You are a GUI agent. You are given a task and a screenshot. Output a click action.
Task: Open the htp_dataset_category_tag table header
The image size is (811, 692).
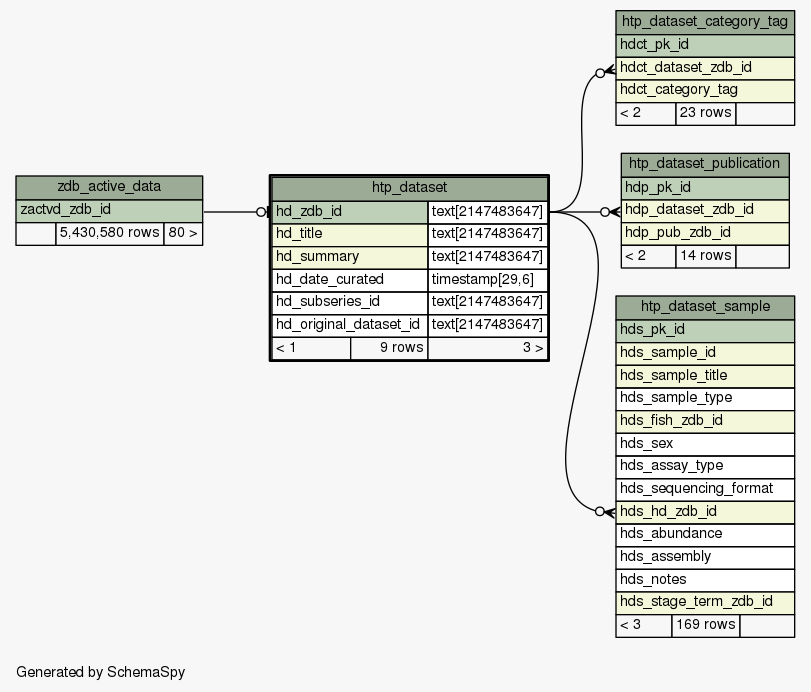(705, 21)
